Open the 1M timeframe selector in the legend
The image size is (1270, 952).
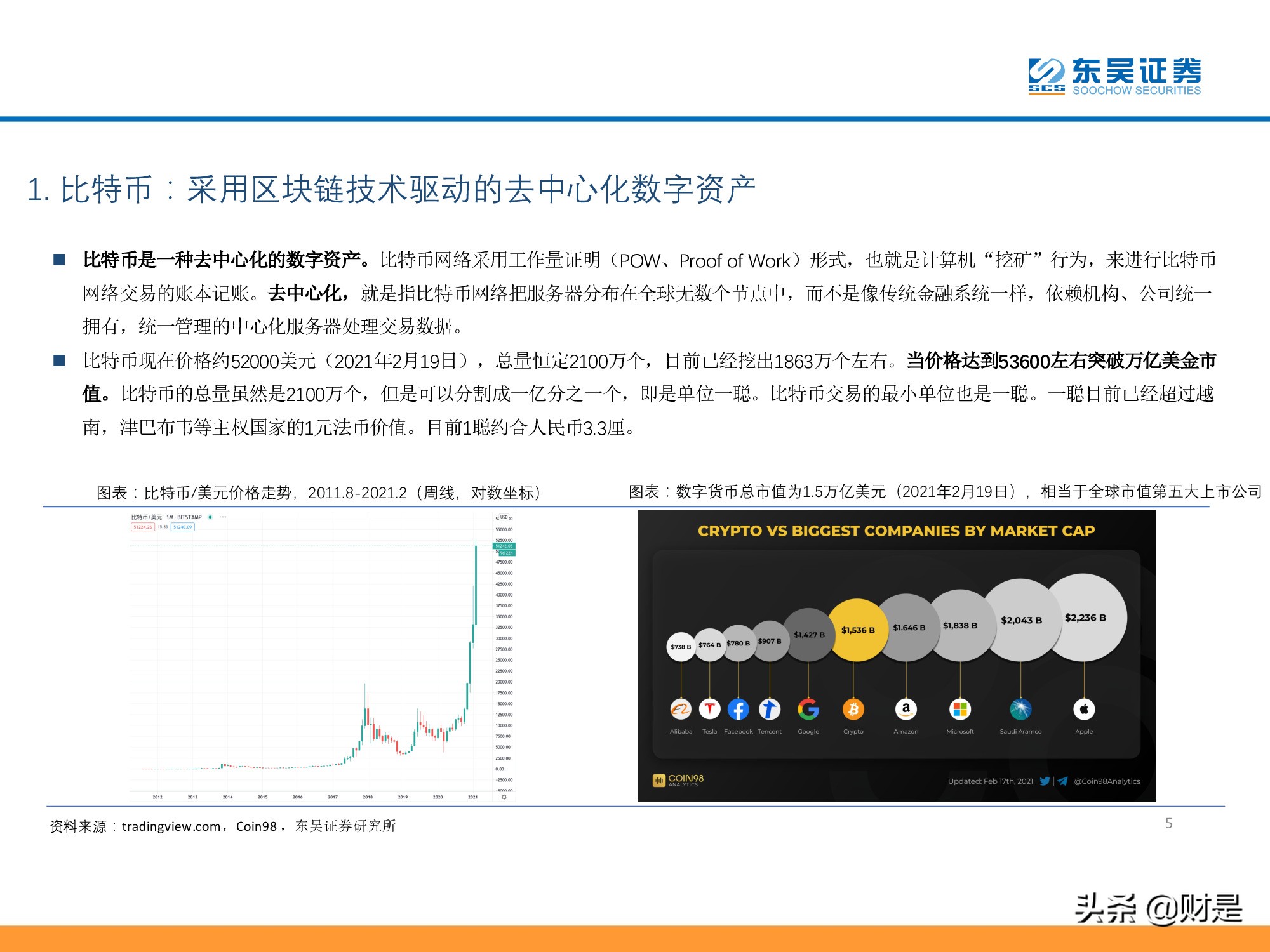pyautogui.click(x=170, y=517)
